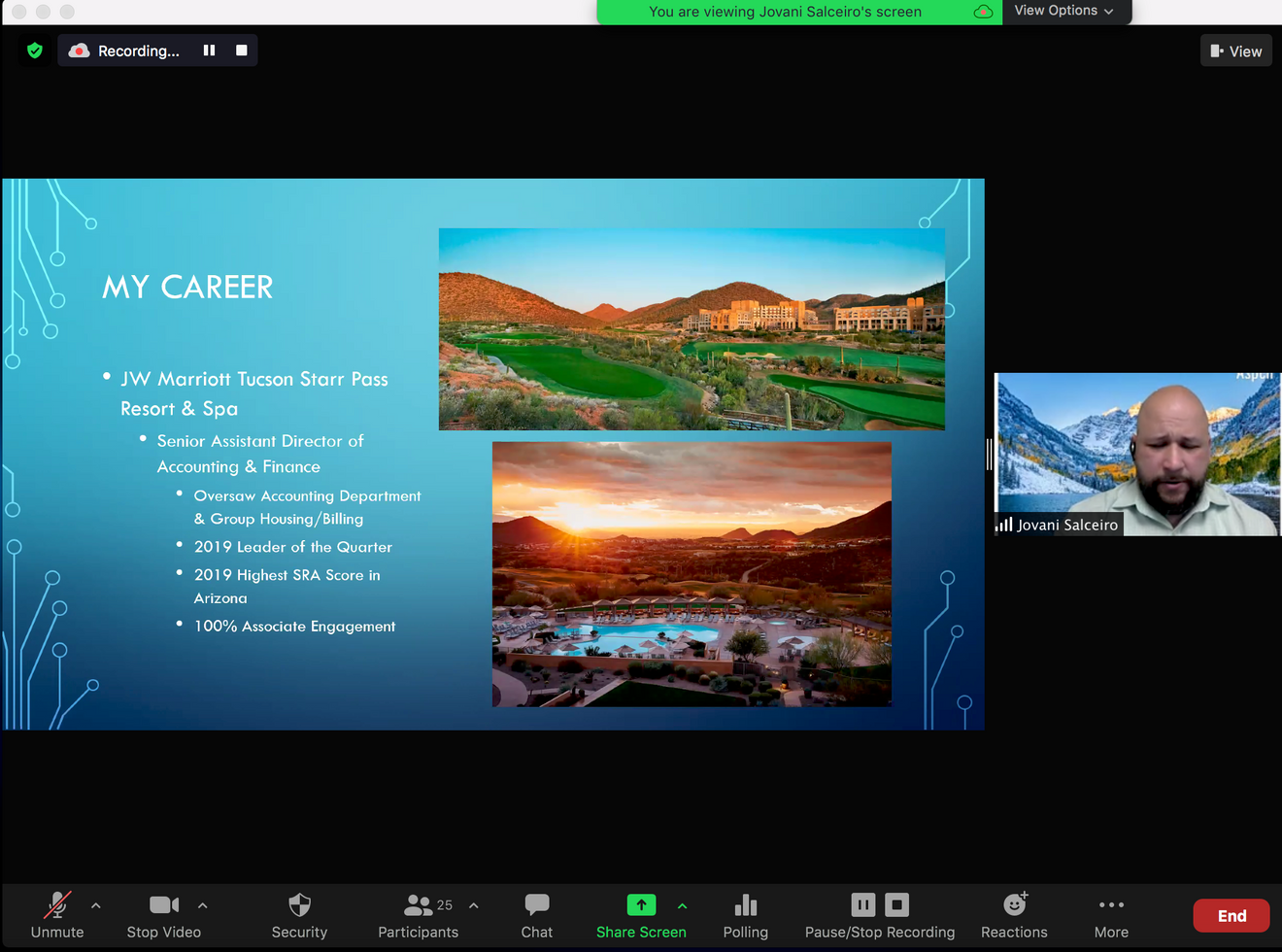The width and height of the screenshot is (1282, 952).
Task: Click '100% Associate Engagement' bullet text
Action: [295, 627]
